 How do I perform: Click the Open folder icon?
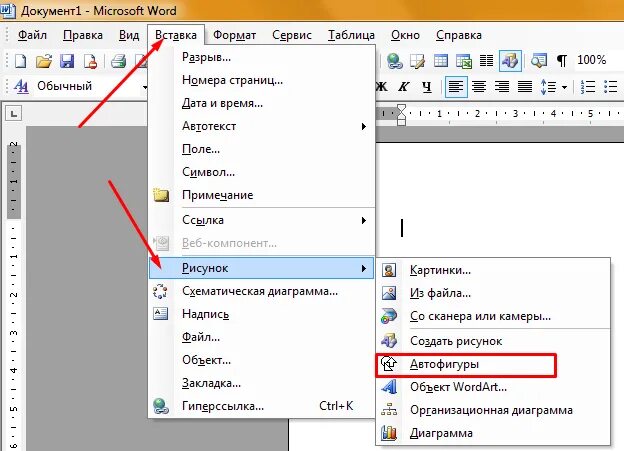click(44, 61)
